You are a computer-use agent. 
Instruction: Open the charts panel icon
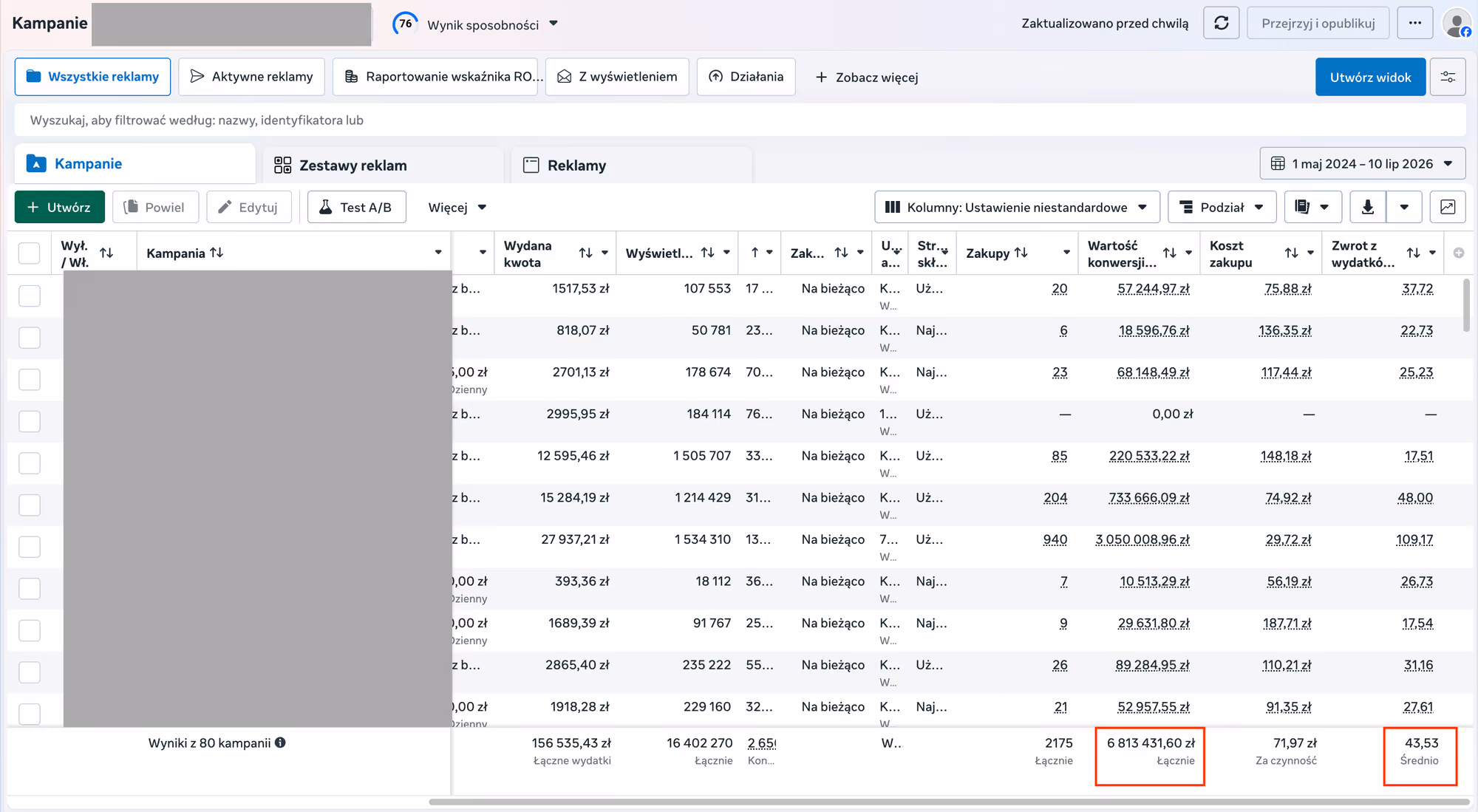tap(1448, 208)
